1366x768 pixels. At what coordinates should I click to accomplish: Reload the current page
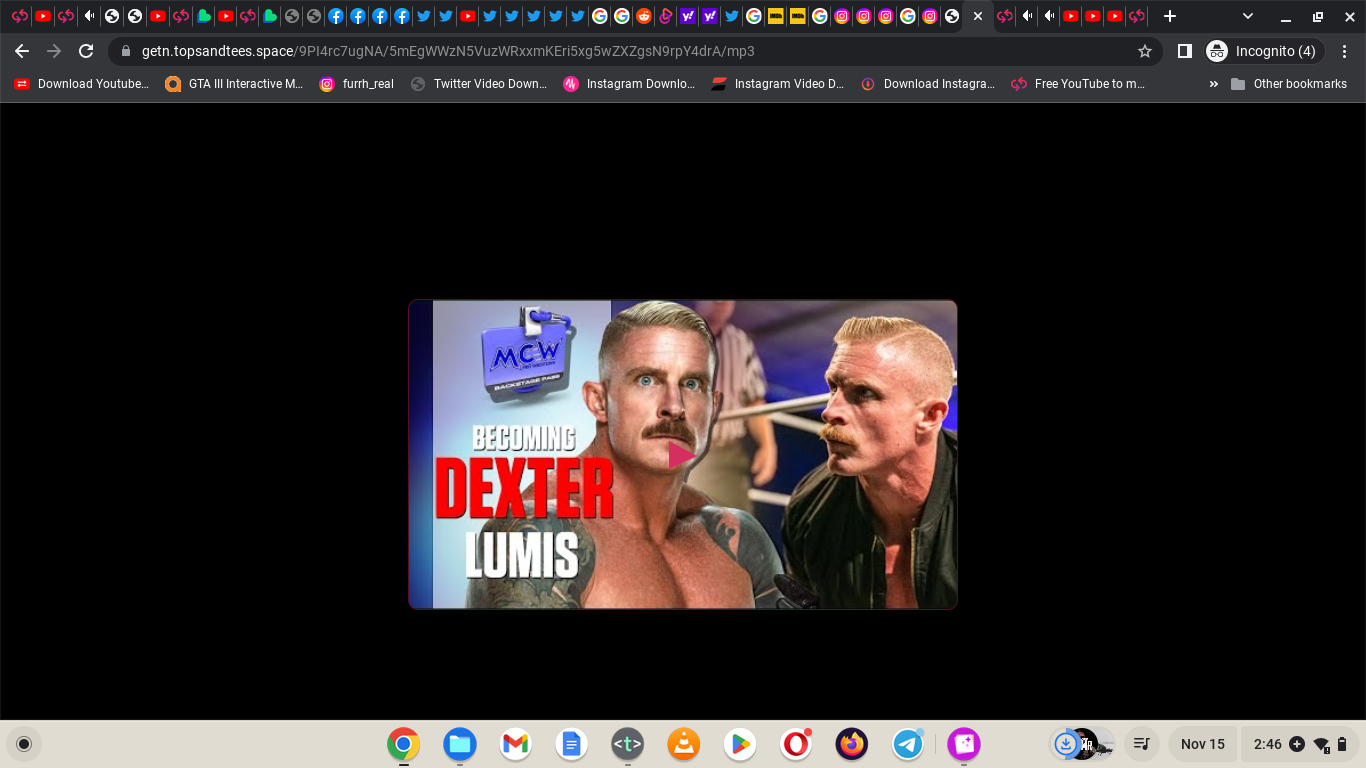tap(86, 51)
